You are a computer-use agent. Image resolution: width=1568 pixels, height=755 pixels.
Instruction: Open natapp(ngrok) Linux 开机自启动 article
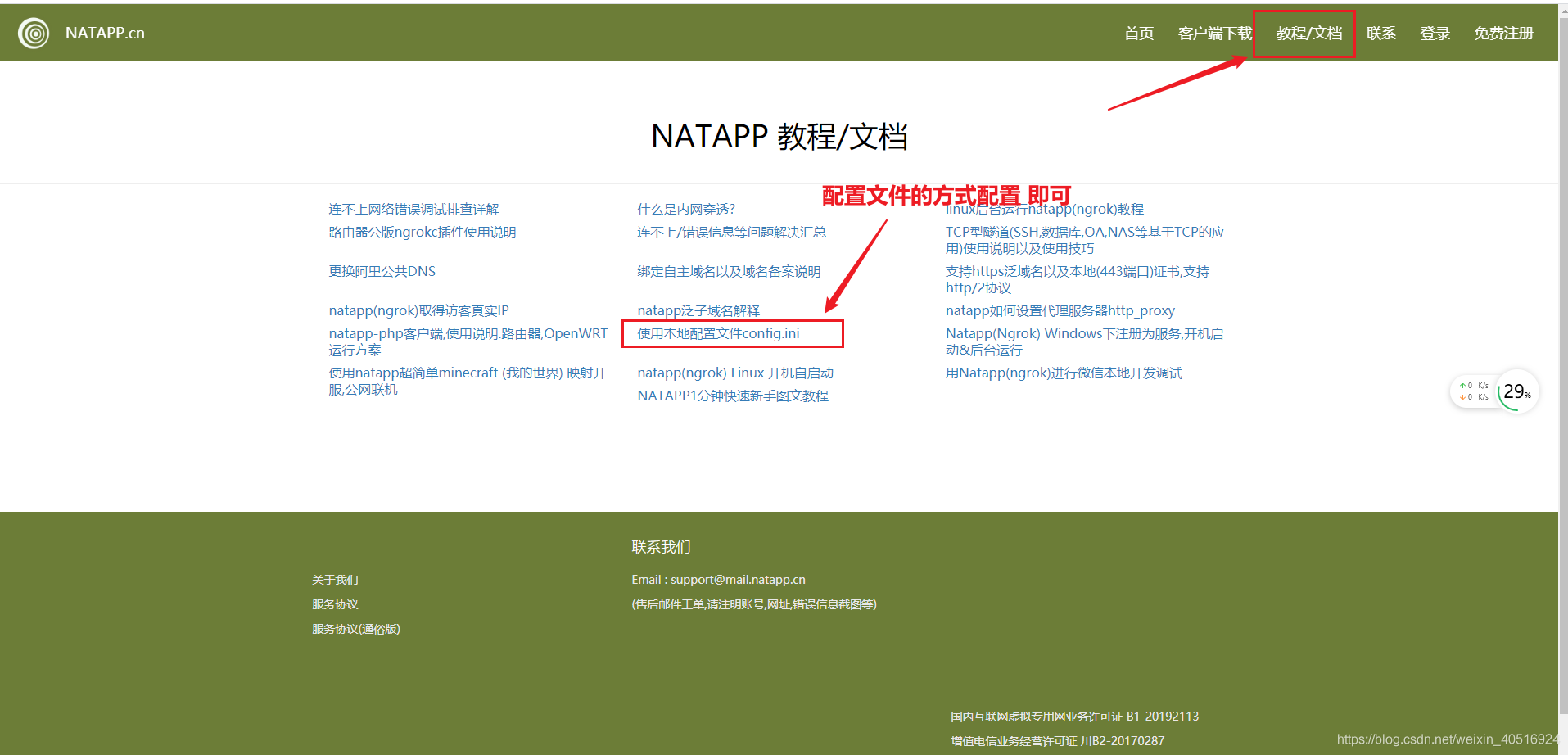(x=735, y=373)
